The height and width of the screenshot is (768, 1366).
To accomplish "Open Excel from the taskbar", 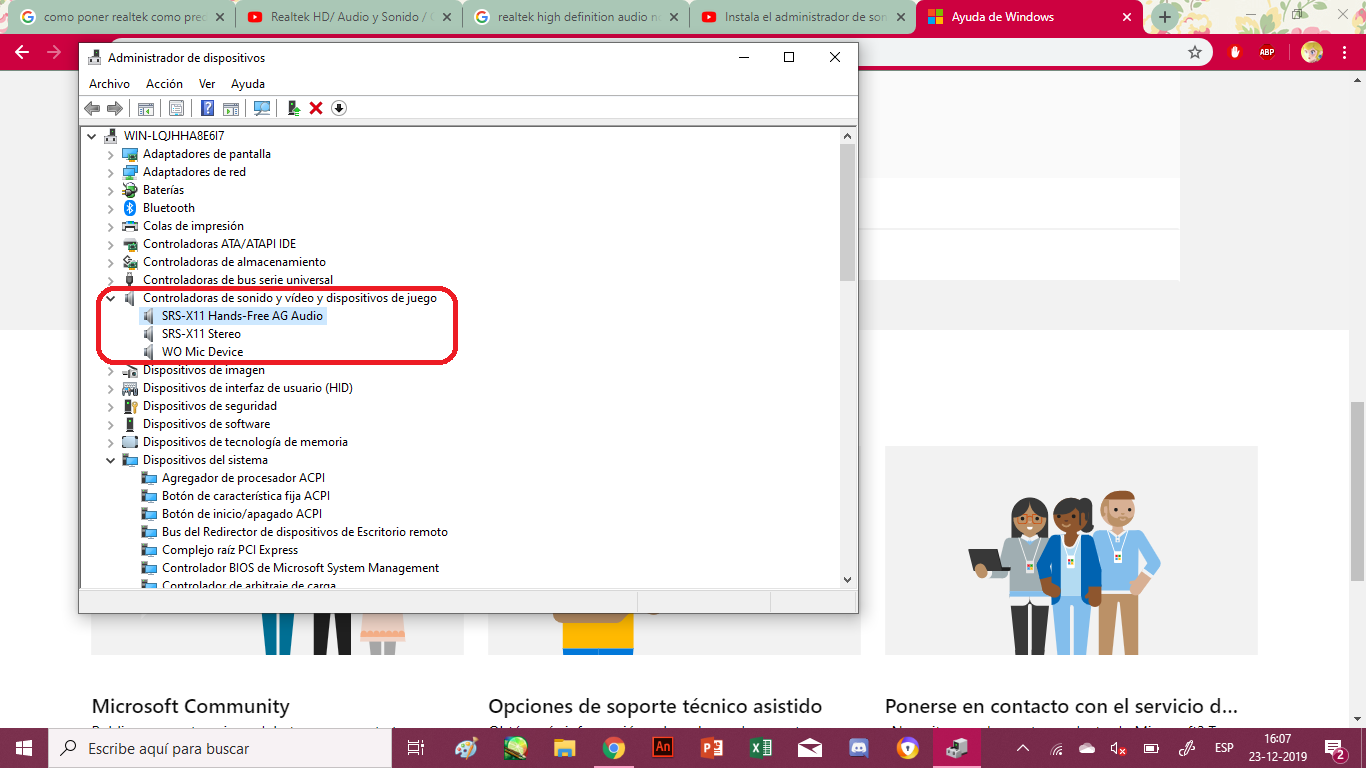I will coord(761,748).
